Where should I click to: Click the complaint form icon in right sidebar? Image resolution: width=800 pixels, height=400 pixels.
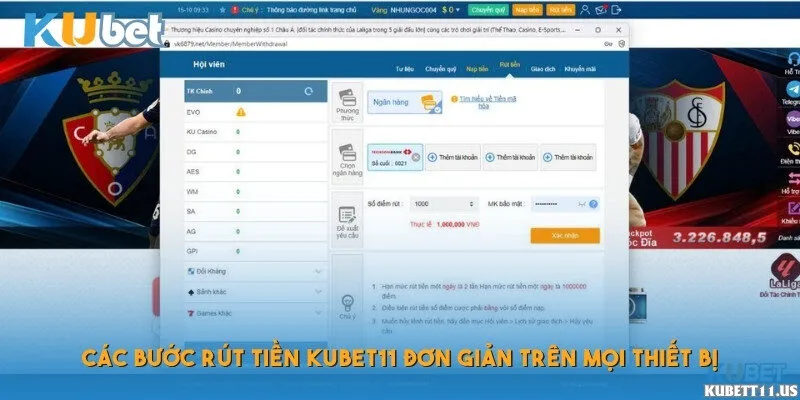point(794,208)
